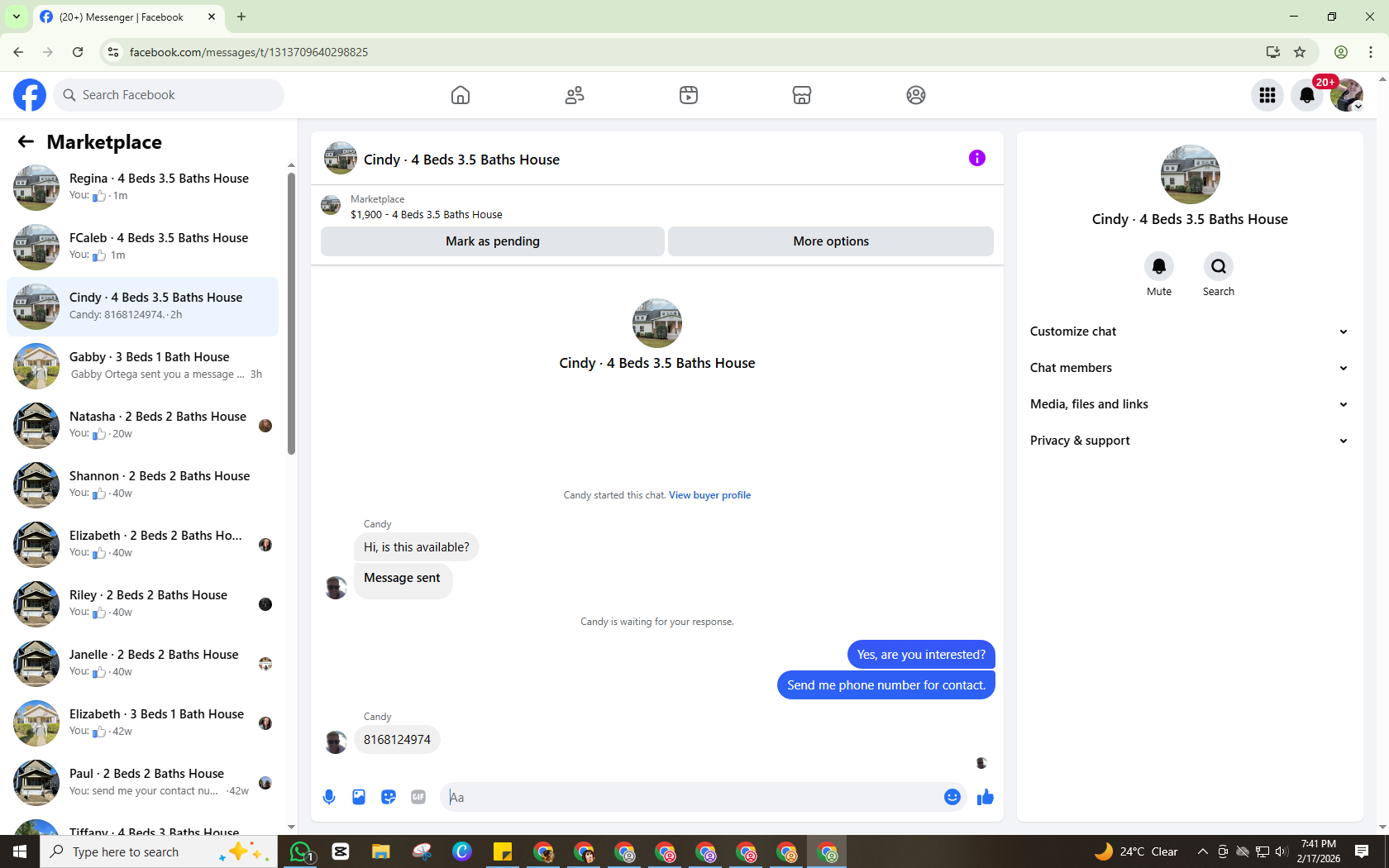Viewport: 1389px width, 868px height.
Task: Expand the Customize chat section
Action: pos(1190,331)
